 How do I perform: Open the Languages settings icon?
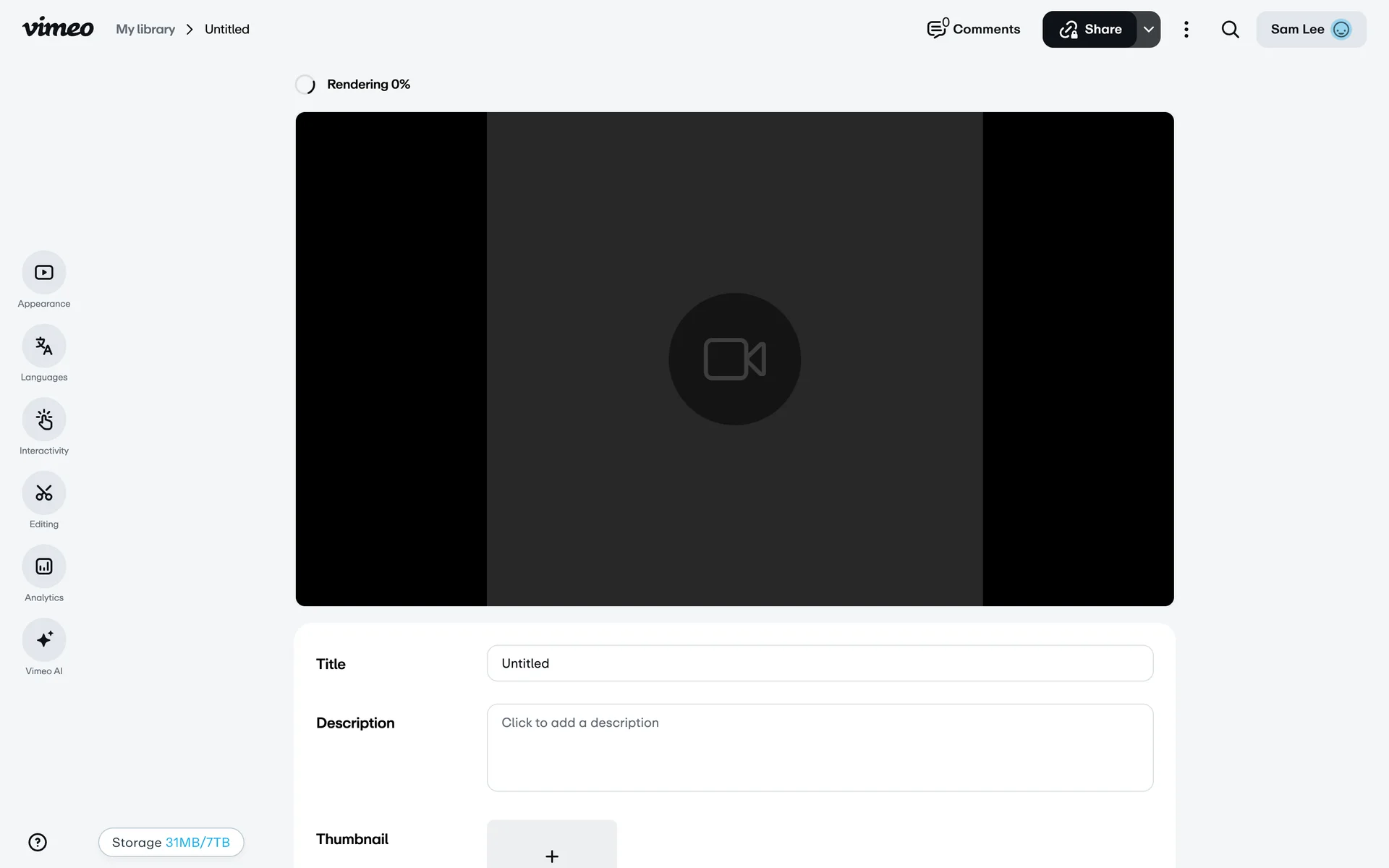point(44,346)
